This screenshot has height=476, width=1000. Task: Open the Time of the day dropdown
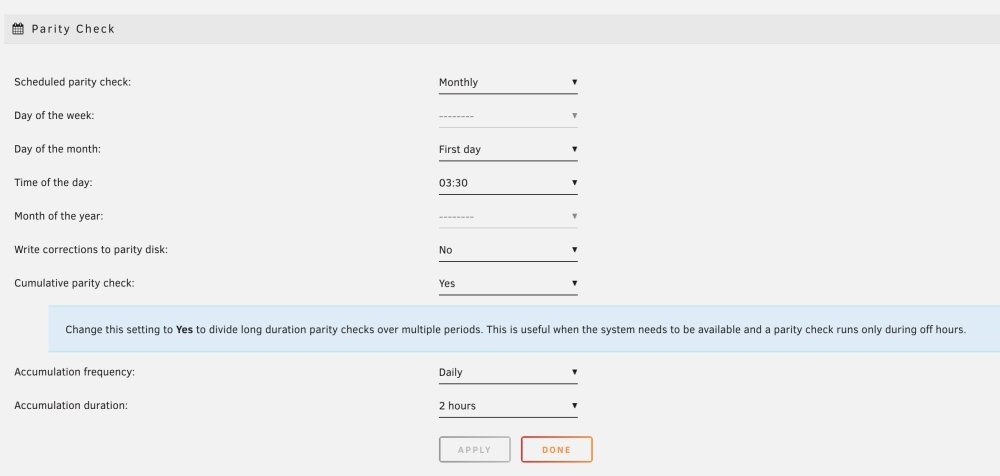[x=508, y=183]
